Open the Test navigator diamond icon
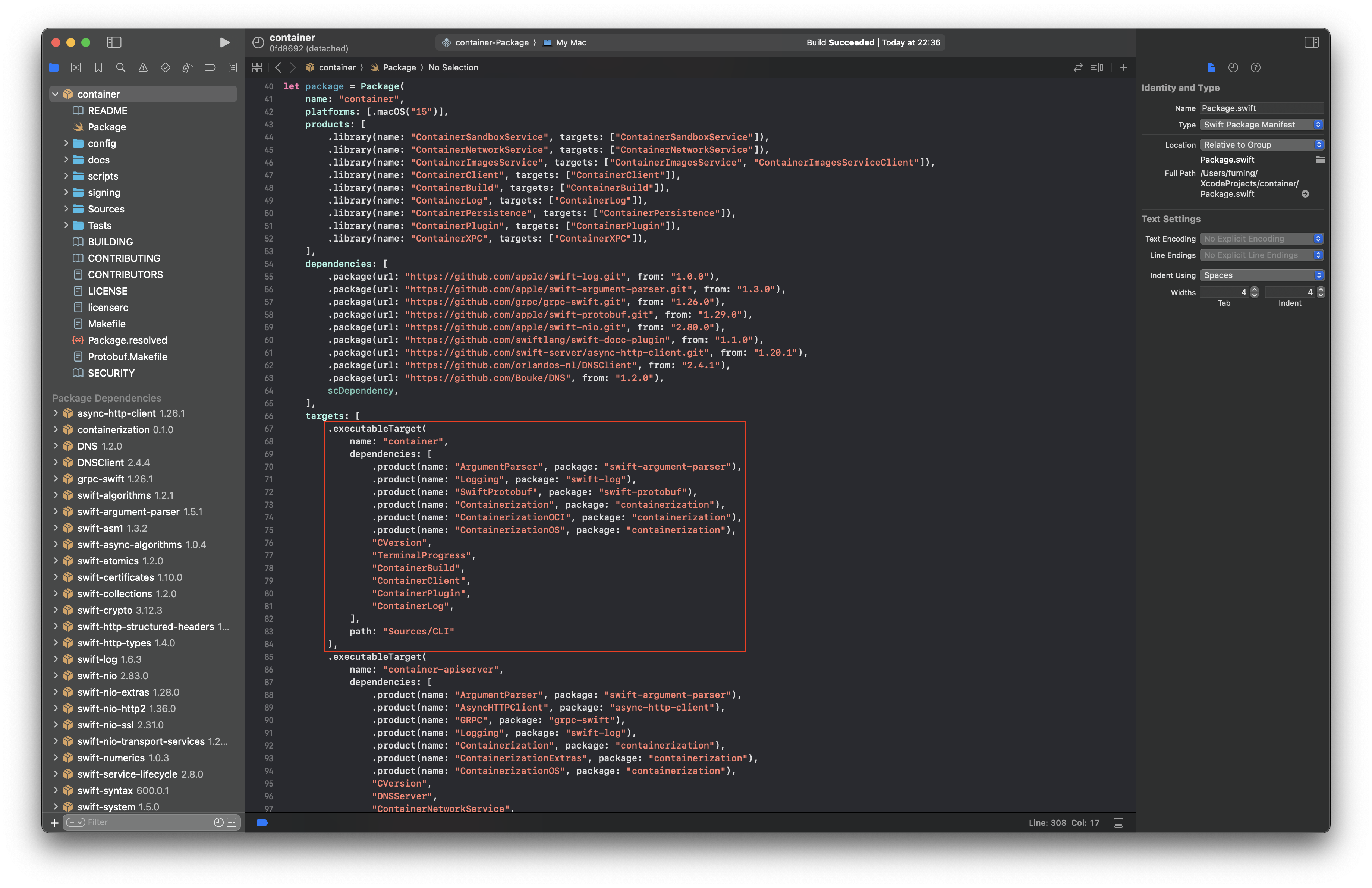The image size is (1372, 888). 166,67
